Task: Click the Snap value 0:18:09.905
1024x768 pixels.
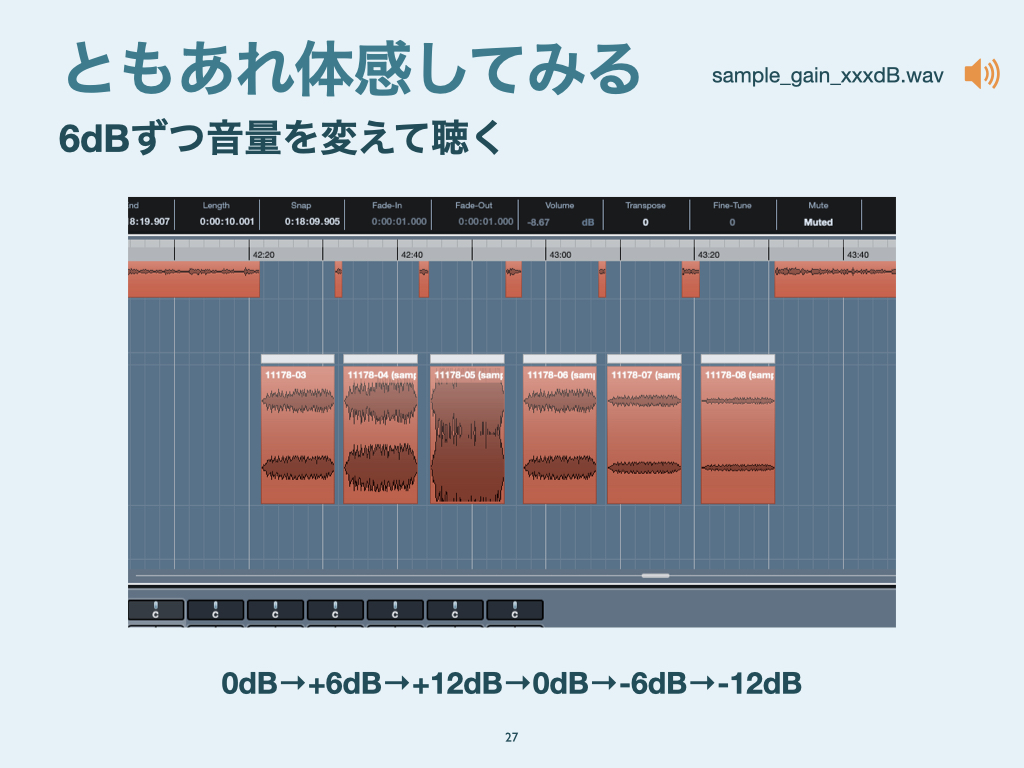Action: point(312,222)
